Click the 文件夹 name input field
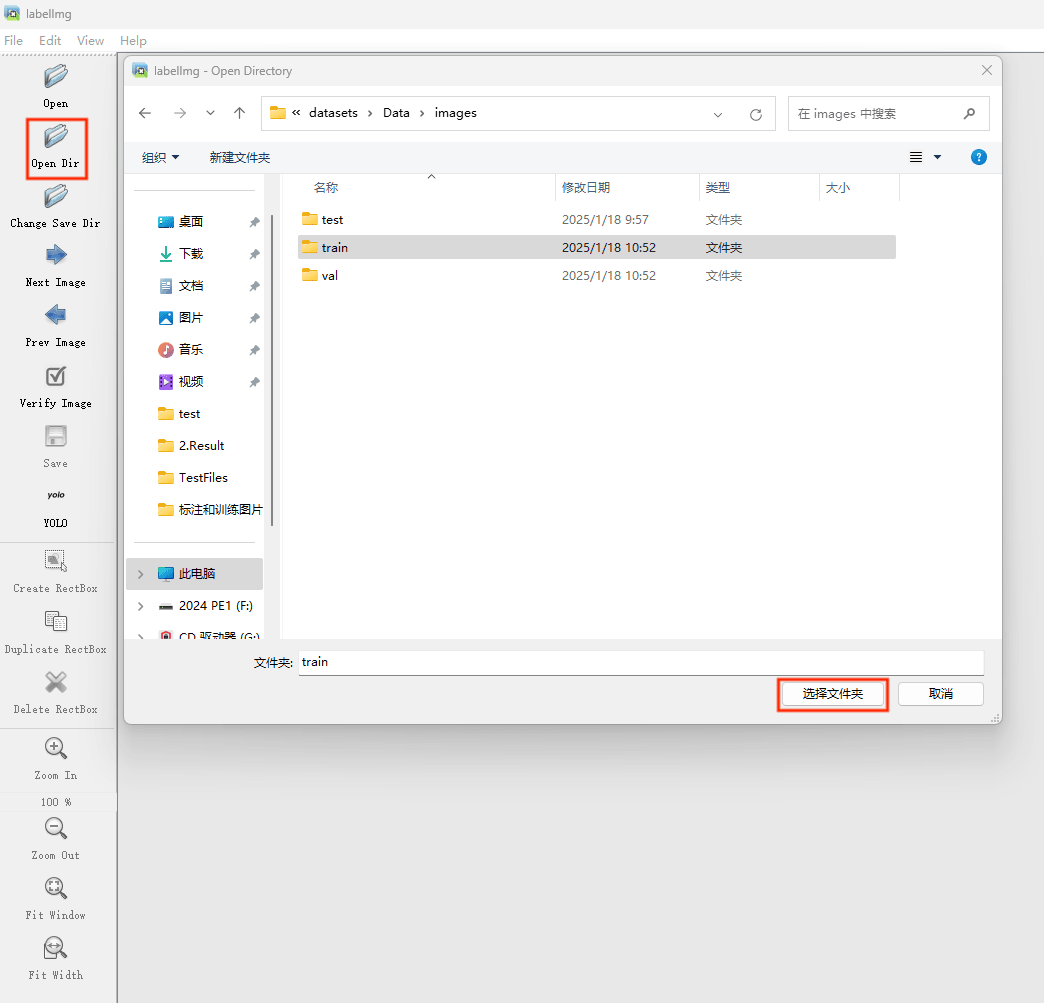Image resolution: width=1044 pixels, height=1003 pixels. pyautogui.click(x=640, y=662)
